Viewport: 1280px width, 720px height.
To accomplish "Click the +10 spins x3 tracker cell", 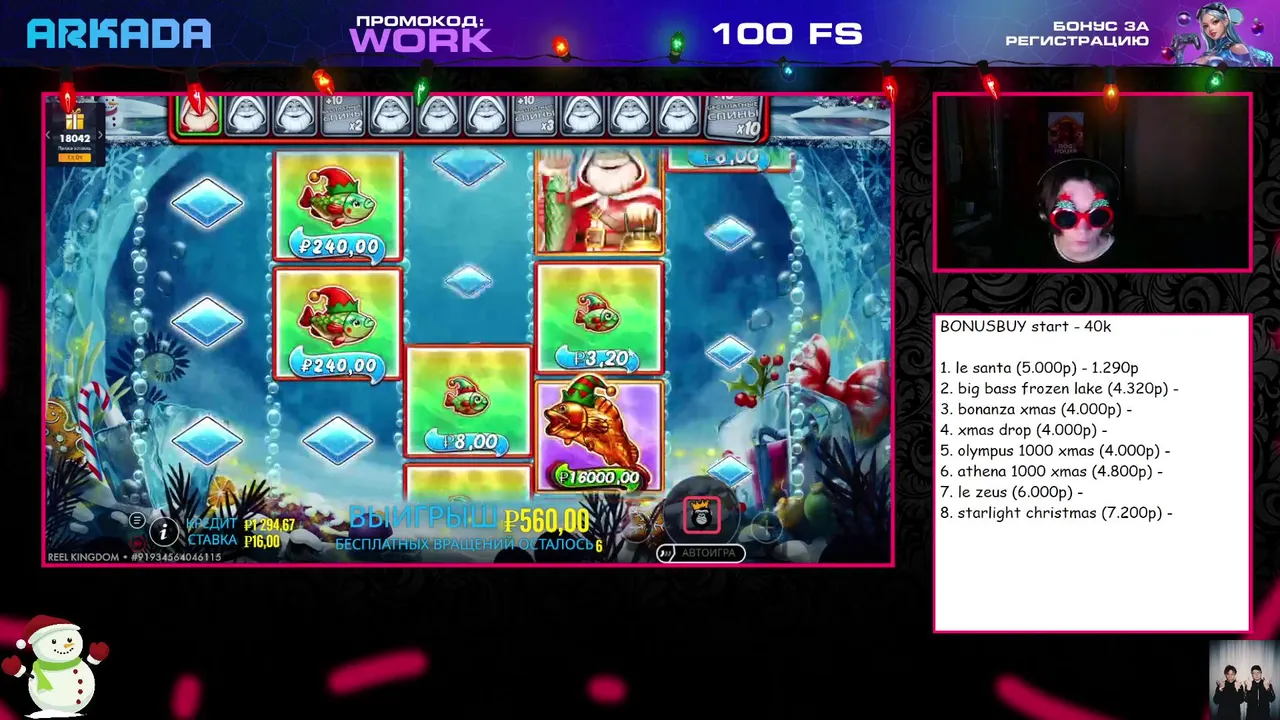I will pyautogui.click(x=534, y=116).
